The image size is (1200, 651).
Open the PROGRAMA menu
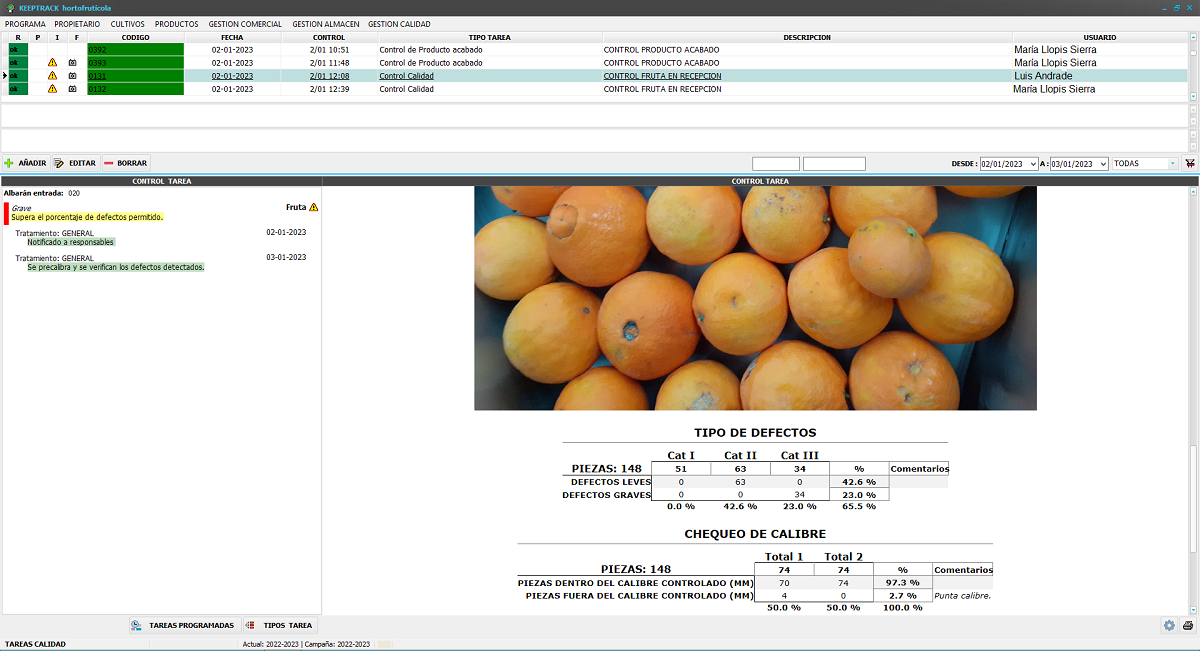click(25, 23)
